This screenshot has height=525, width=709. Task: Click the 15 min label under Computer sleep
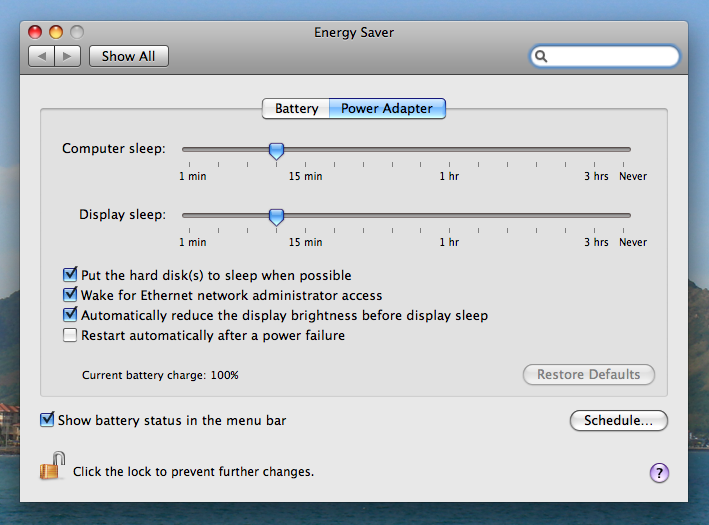pos(306,176)
